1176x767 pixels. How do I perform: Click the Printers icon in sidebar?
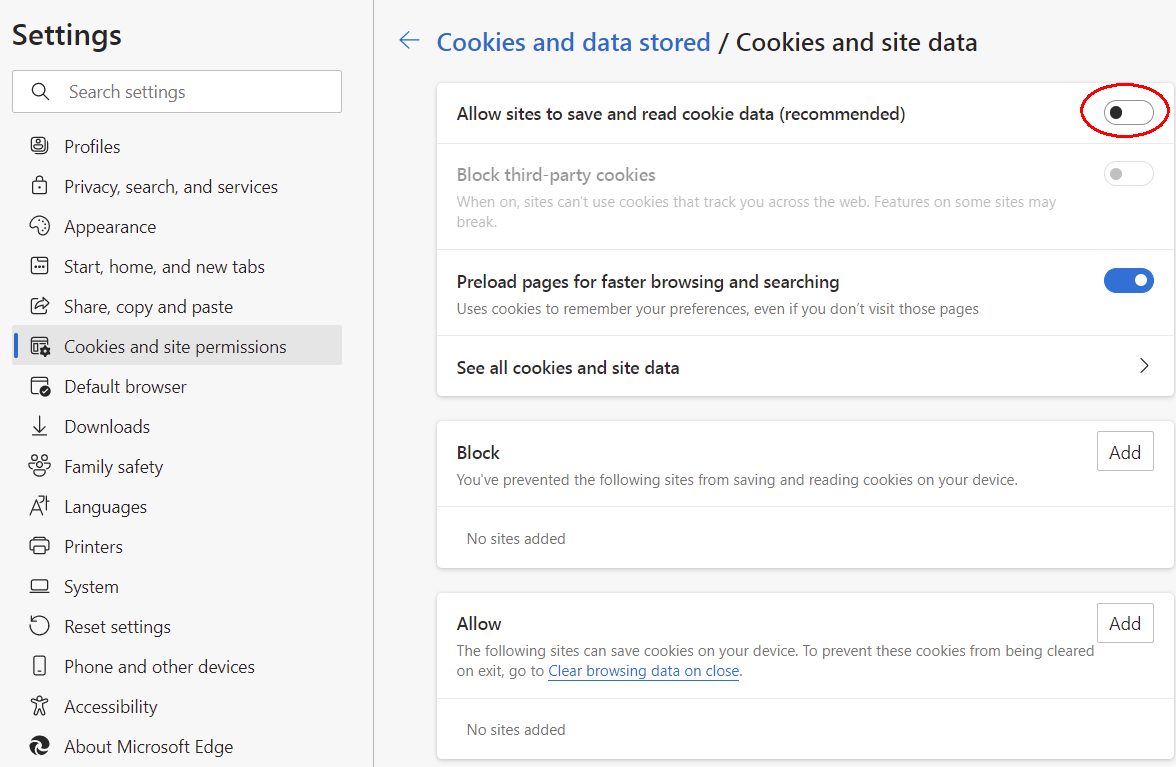point(40,546)
